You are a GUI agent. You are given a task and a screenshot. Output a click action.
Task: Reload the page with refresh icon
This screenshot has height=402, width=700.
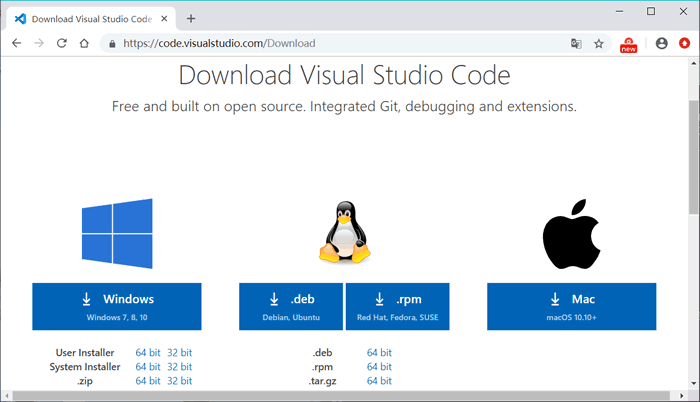(62, 43)
